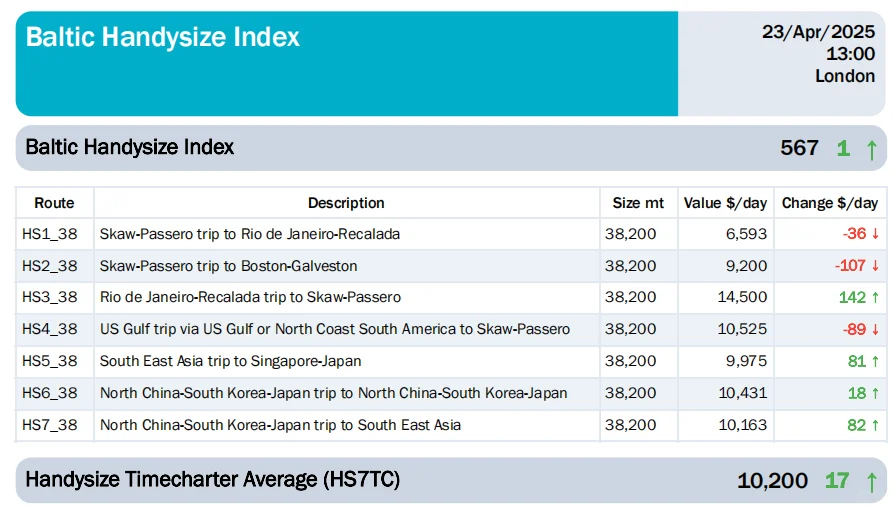Click the change value -36
This screenshot has width=893, height=512.
click(854, 234)
